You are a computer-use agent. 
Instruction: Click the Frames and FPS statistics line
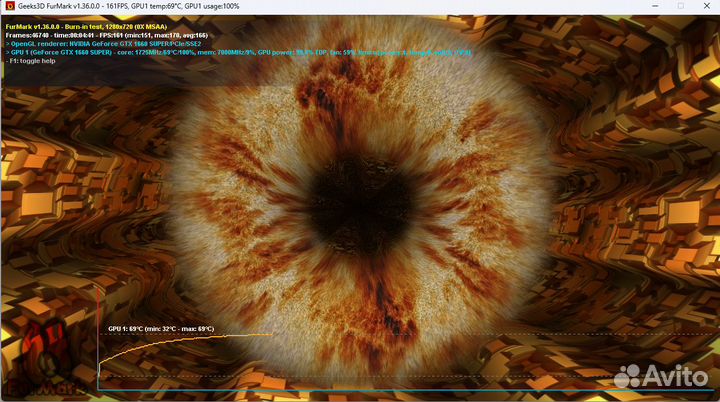coord(100,36)
